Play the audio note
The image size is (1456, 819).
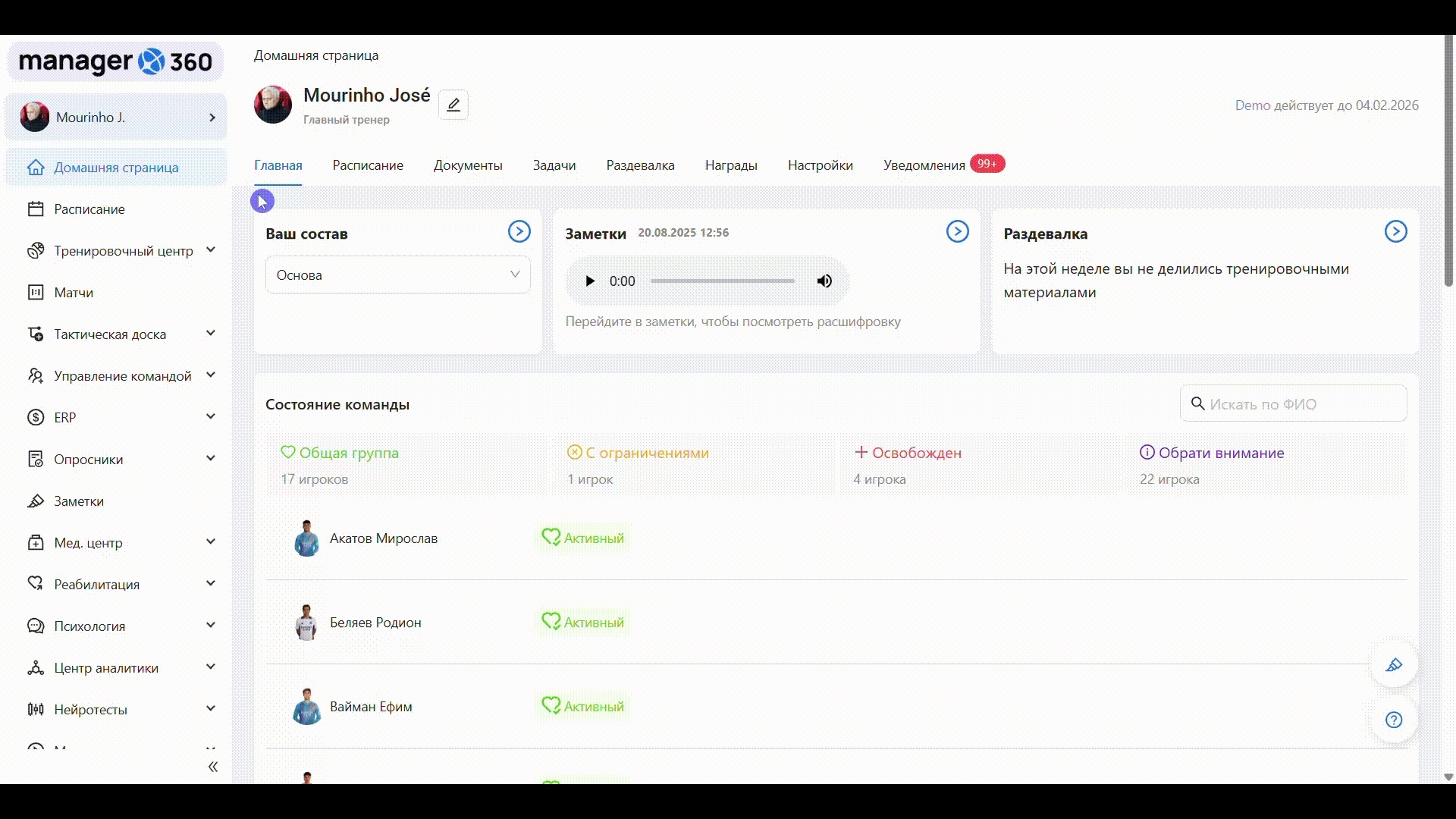pyautogui.click(x=590, y=281)
